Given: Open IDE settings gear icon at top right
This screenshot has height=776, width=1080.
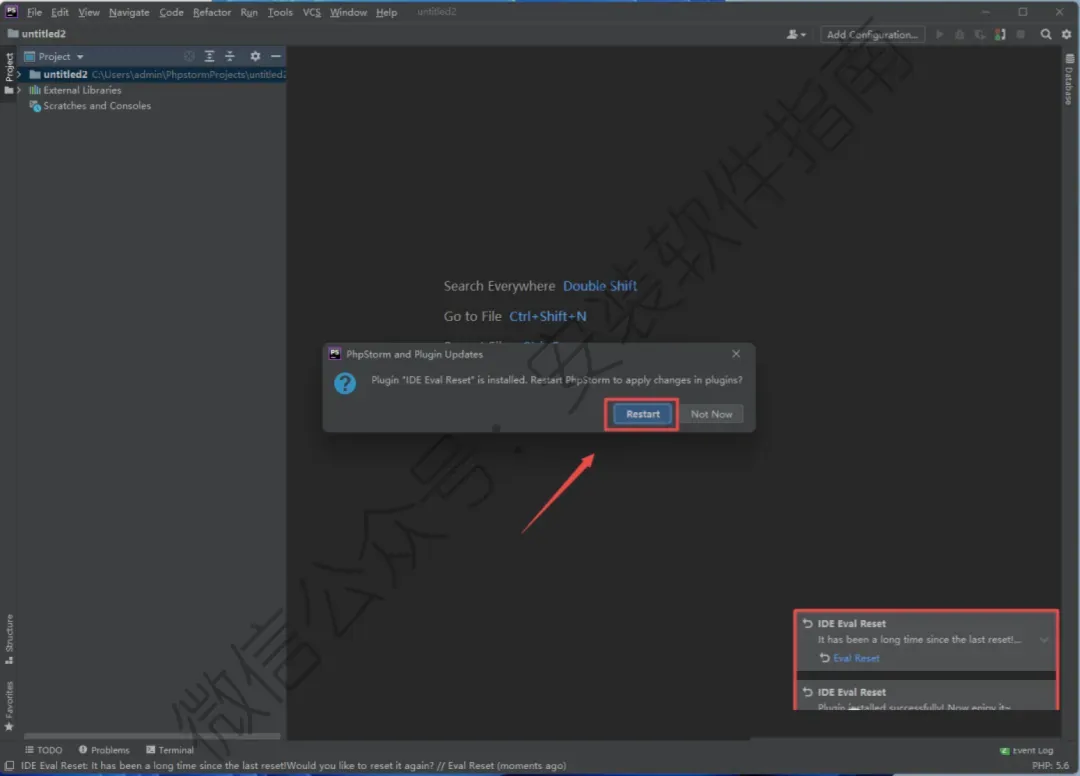Looking at the screenshot, I should (x=1066, y=34).
